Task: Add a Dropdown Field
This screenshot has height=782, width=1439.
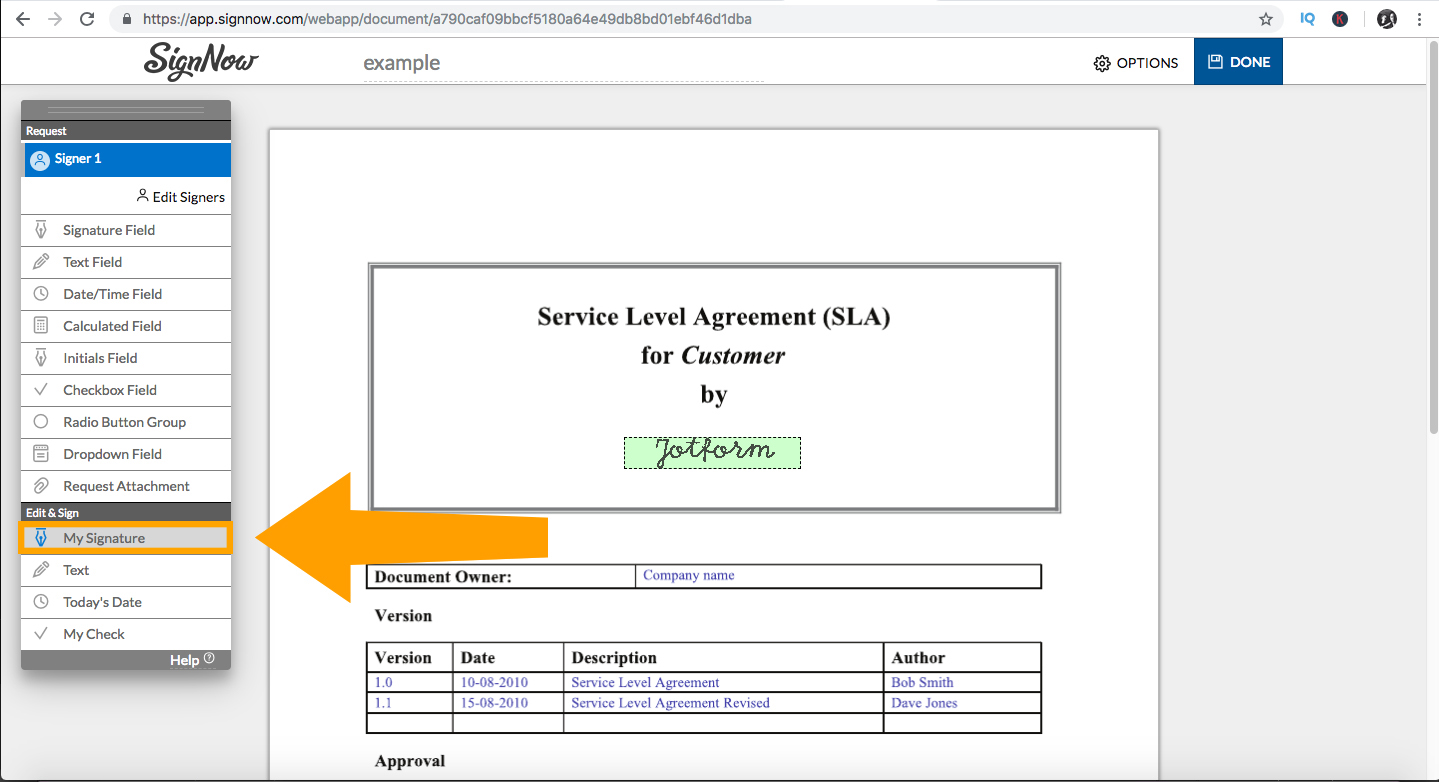Action: click(126, 454)
